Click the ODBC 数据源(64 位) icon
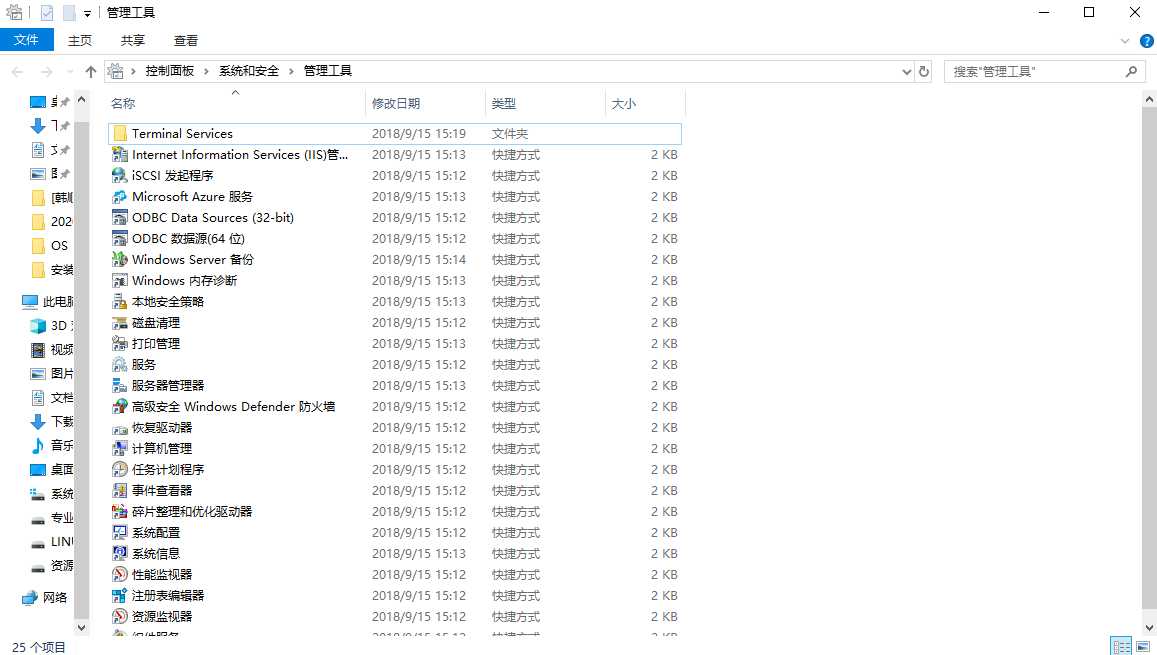The image size is (1157, 655). point(120,238)
